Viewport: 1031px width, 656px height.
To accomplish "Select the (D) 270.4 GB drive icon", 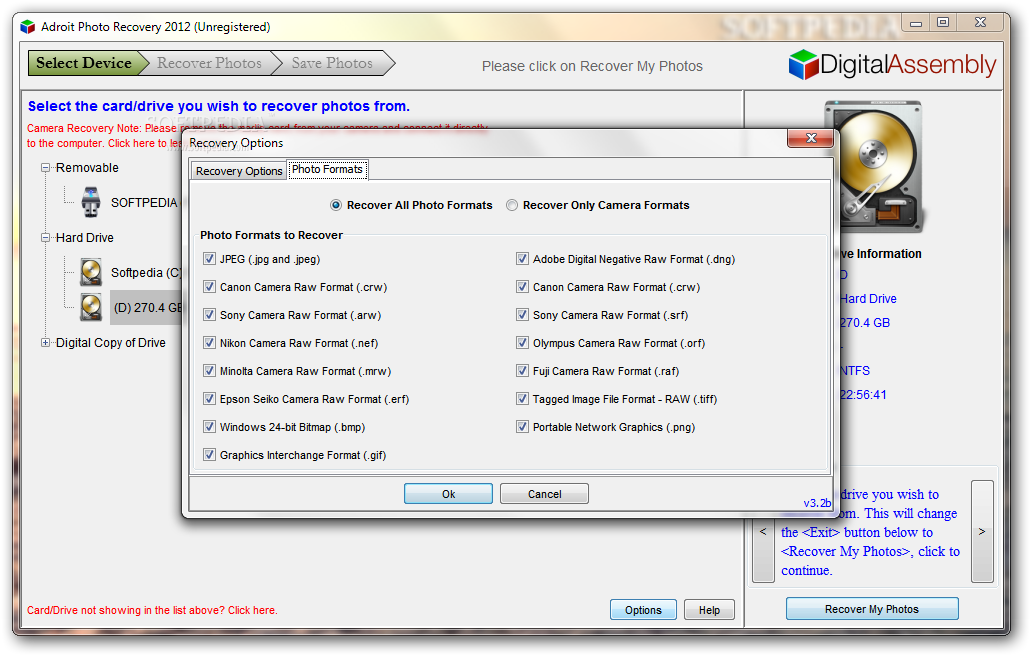I will [x=91, y=307].
